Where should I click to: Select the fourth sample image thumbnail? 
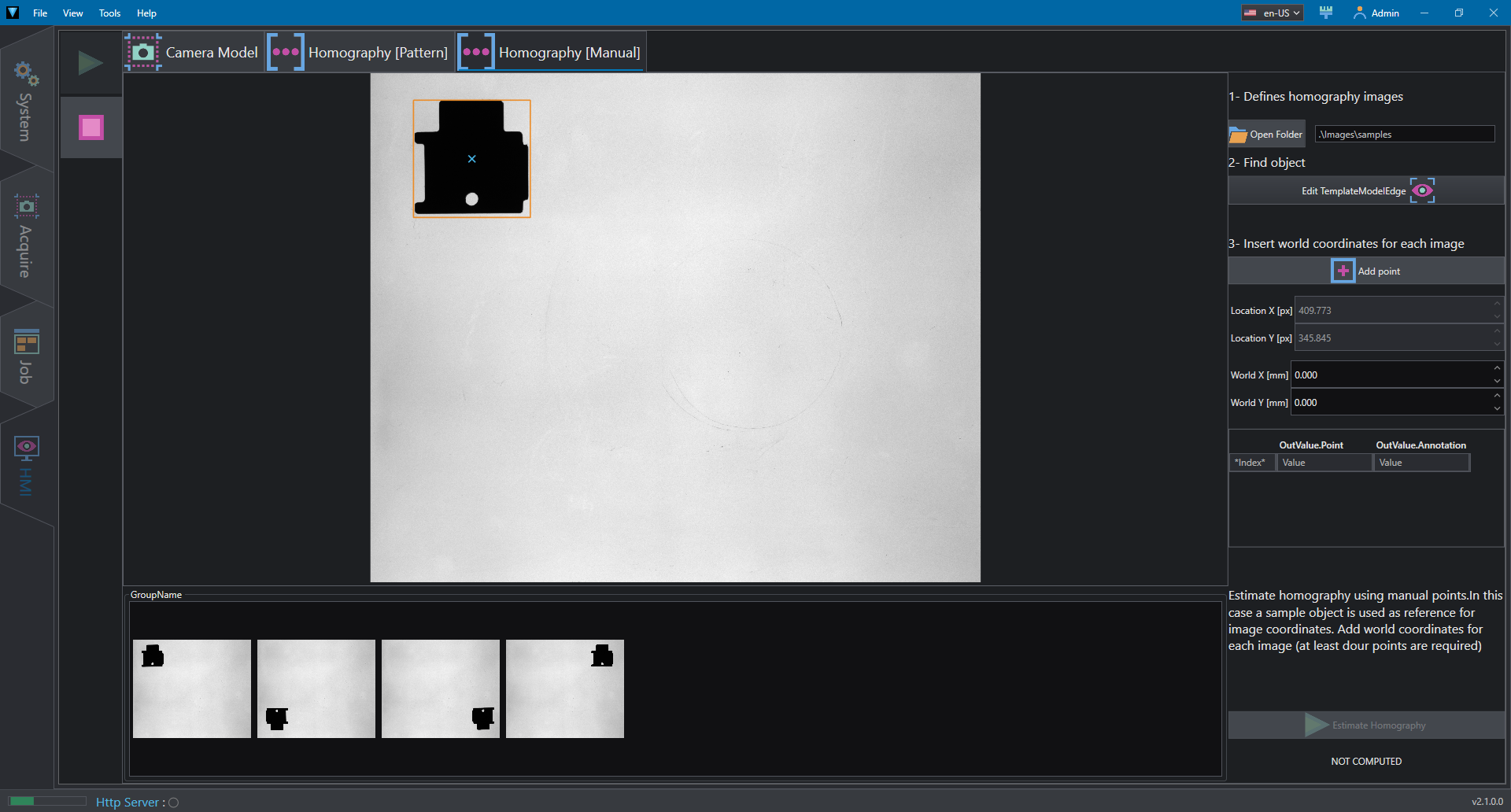tap(565, 688)
